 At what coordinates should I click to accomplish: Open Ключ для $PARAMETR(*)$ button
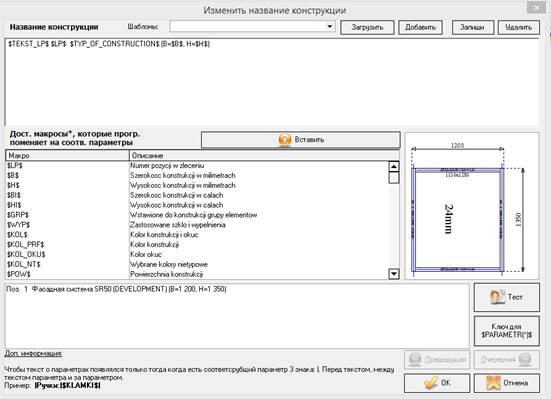pyautogui.click(x=507, y=331)
